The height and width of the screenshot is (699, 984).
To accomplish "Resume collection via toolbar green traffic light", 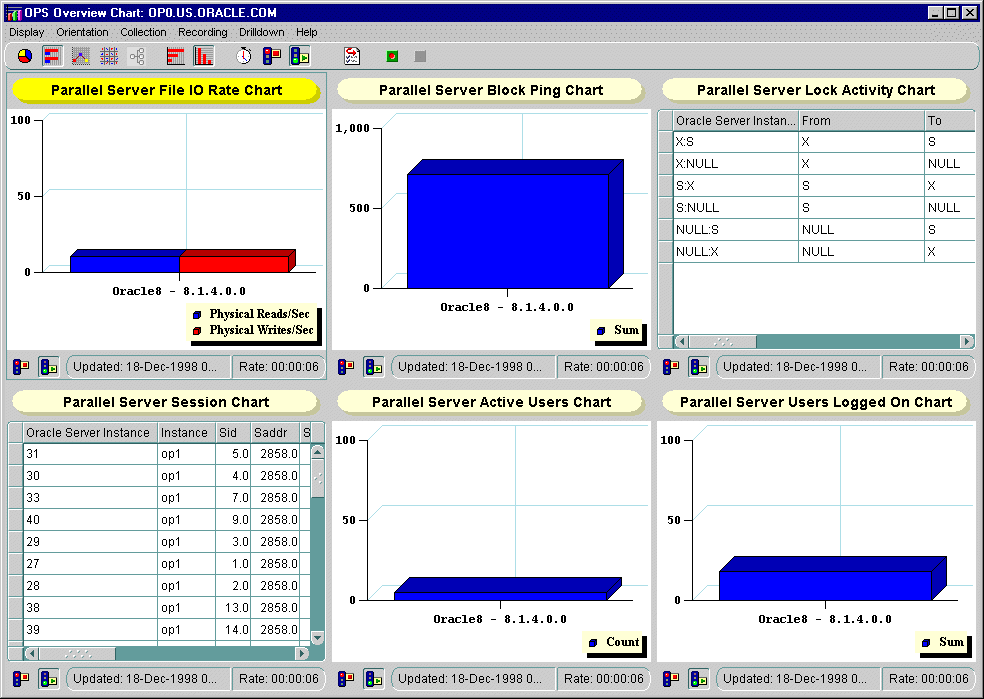I will click(300, 56).
